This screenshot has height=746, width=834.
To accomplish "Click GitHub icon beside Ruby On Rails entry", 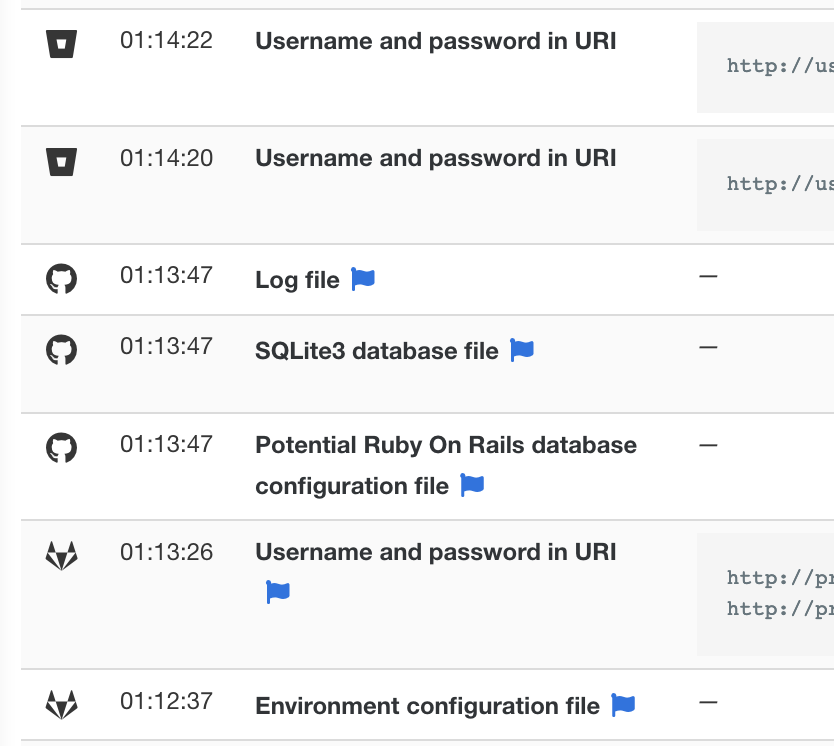I will 62,447.
